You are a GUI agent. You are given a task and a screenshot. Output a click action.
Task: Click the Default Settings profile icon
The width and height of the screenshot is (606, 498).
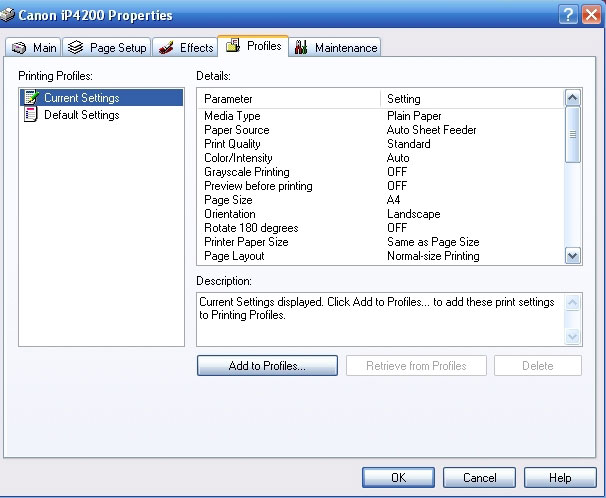point(31,114)
